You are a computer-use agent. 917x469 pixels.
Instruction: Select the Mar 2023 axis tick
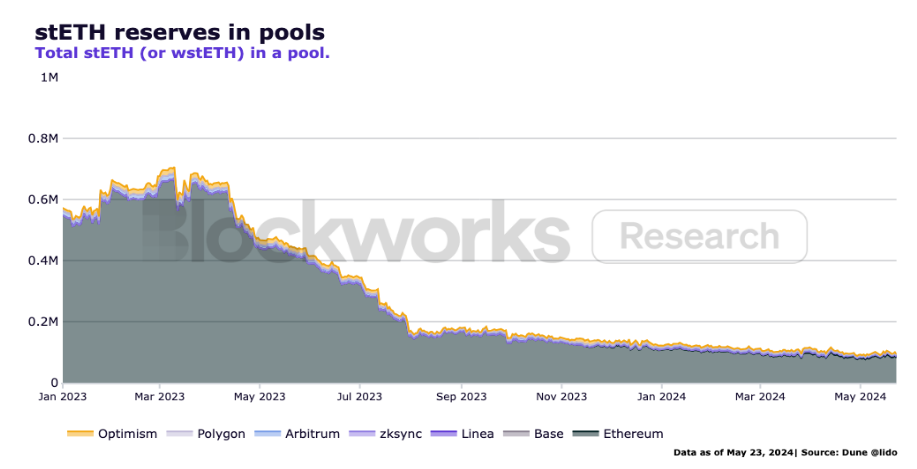[159, 396]
